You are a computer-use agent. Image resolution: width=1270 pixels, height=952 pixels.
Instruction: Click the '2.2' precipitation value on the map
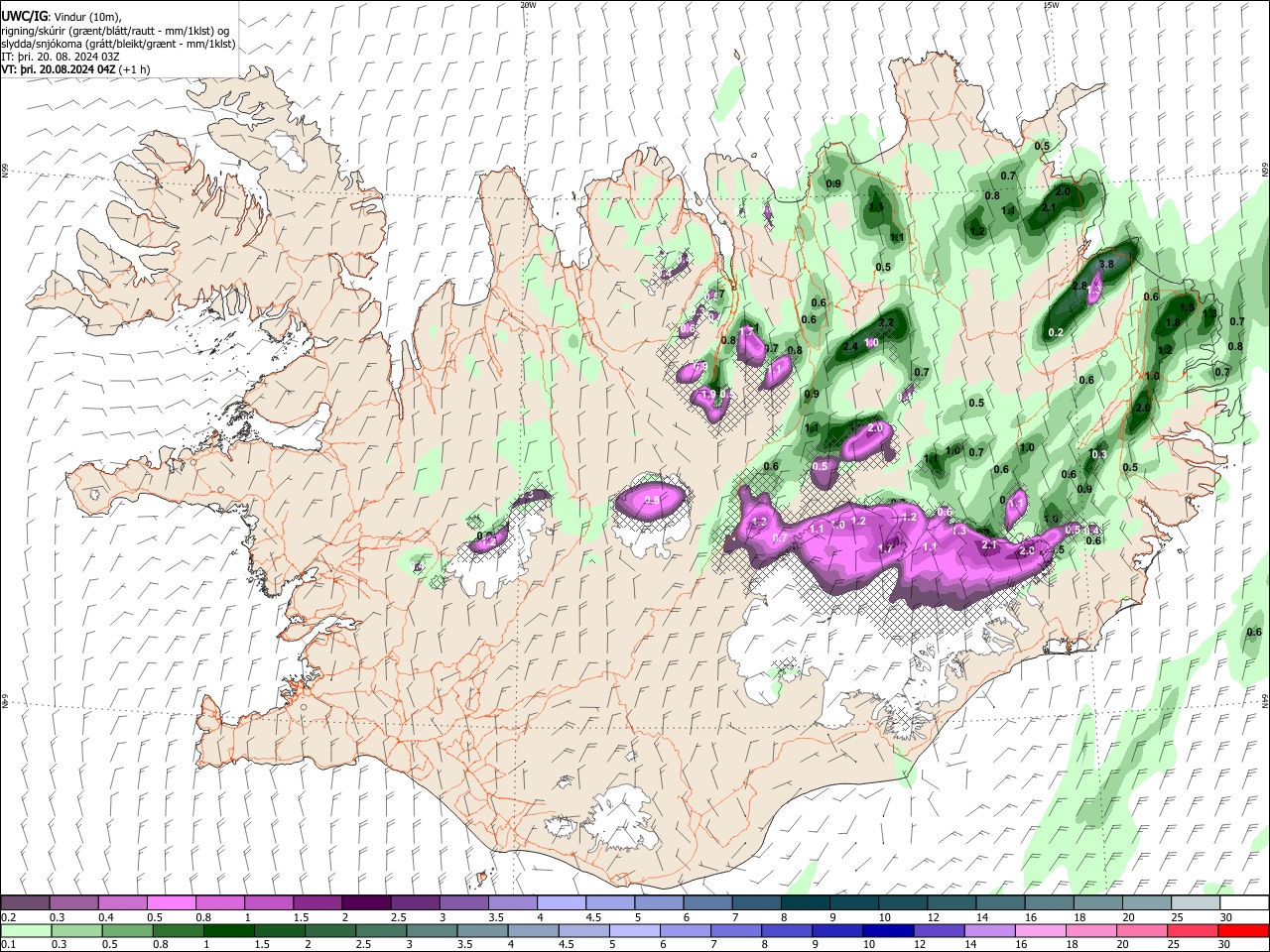pyautogui.click(x=887, y=323)
